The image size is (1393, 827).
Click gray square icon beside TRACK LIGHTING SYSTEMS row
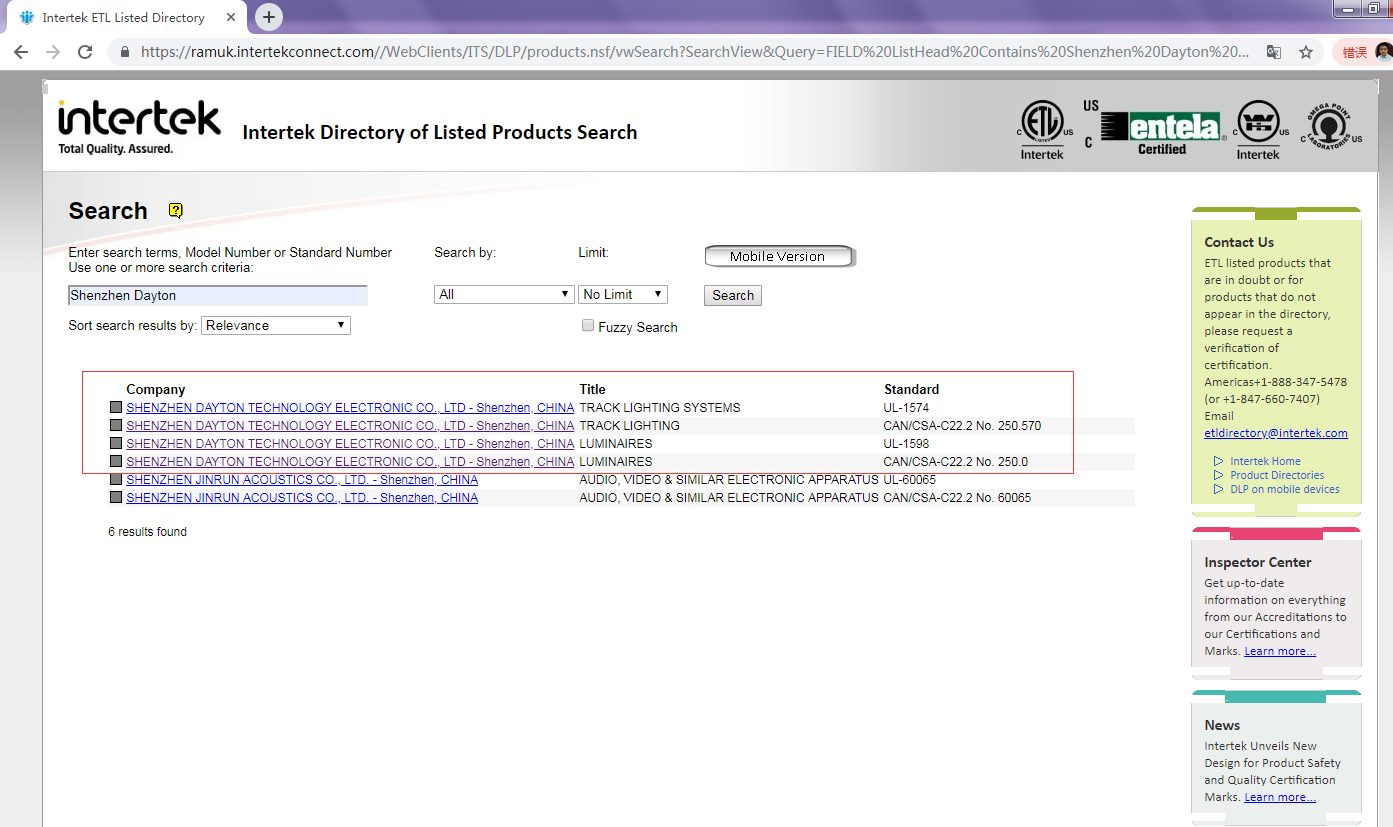(115, 407)
